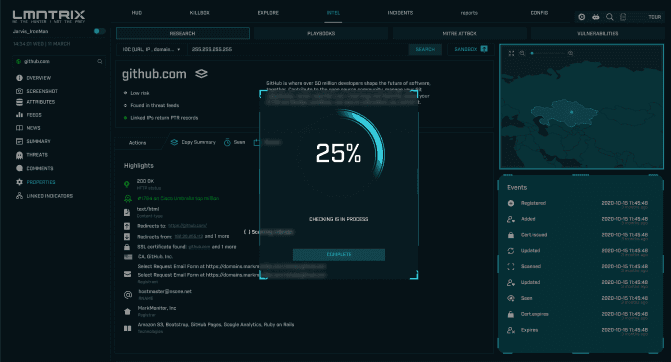Click the map zoom-out magnifier icon
Image resolution: width=671 pixels, height=362 pixels.
coord(522,53)
